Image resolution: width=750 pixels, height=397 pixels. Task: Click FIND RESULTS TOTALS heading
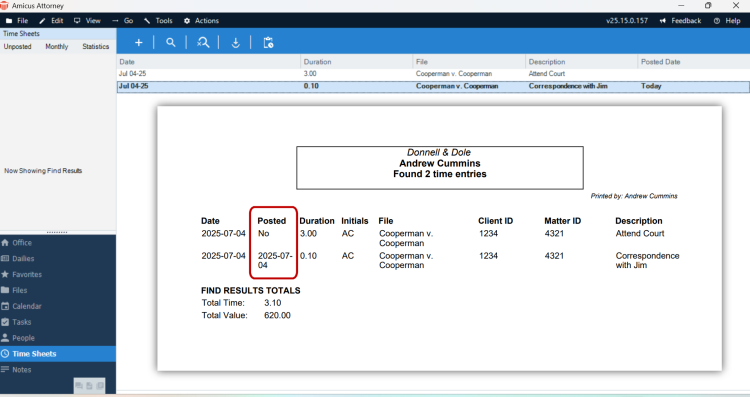coord(251,290)
